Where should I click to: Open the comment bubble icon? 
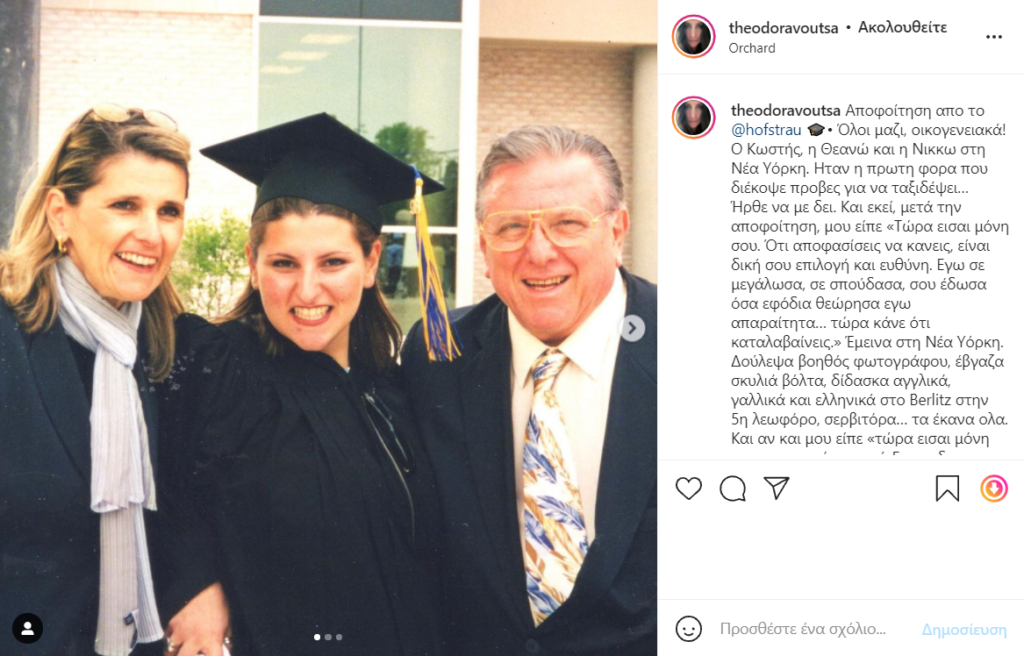[733, 488]
